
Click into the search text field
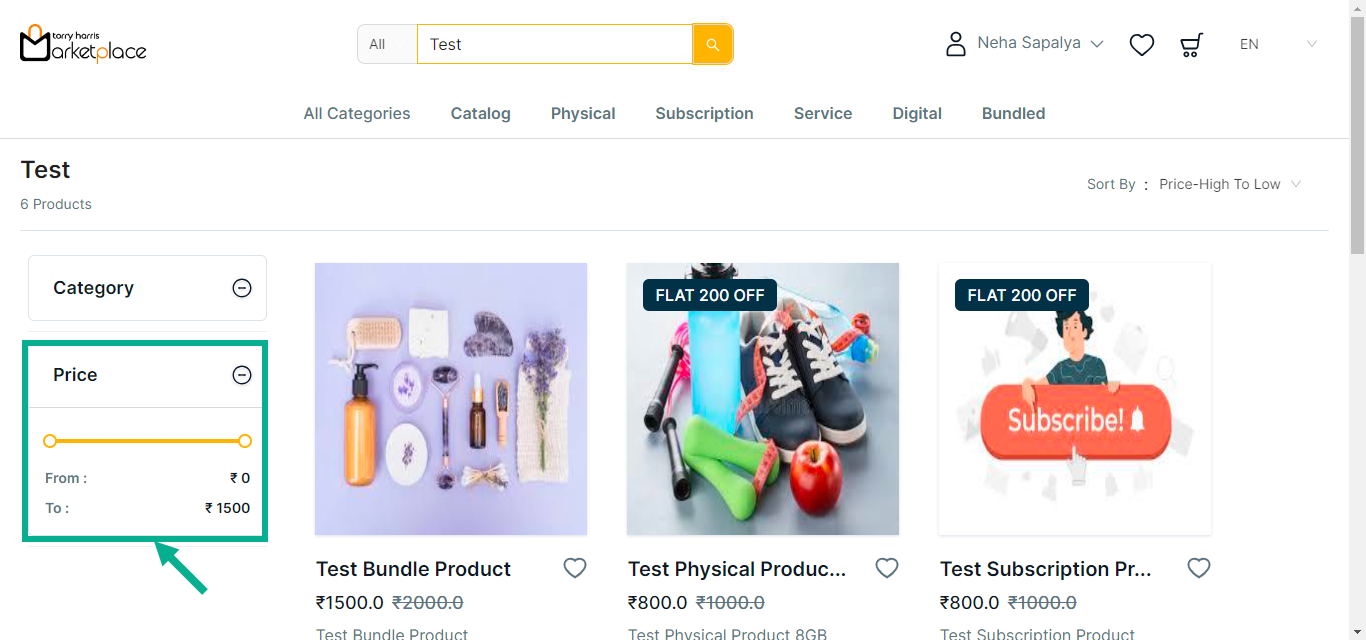click(554, 44)
